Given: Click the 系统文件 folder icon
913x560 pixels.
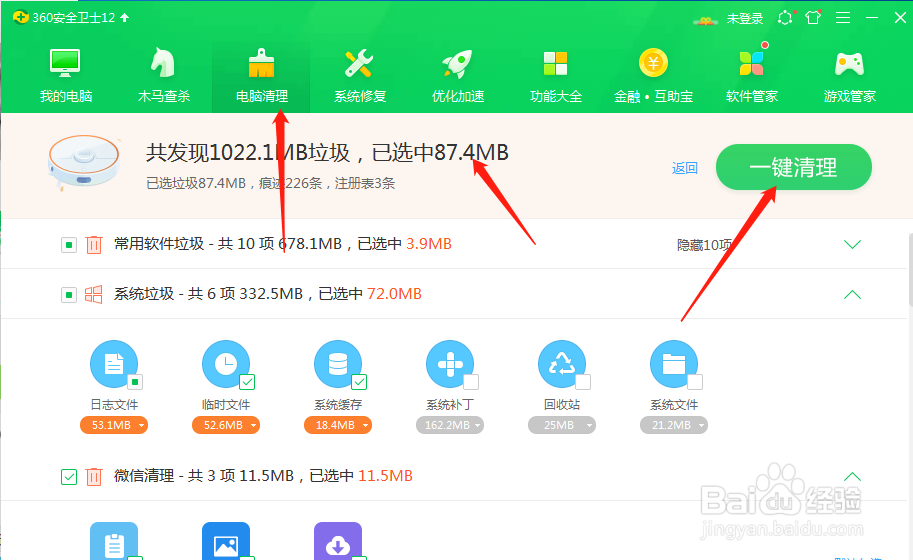Looking at the screenshot, I should coord(674,364).
